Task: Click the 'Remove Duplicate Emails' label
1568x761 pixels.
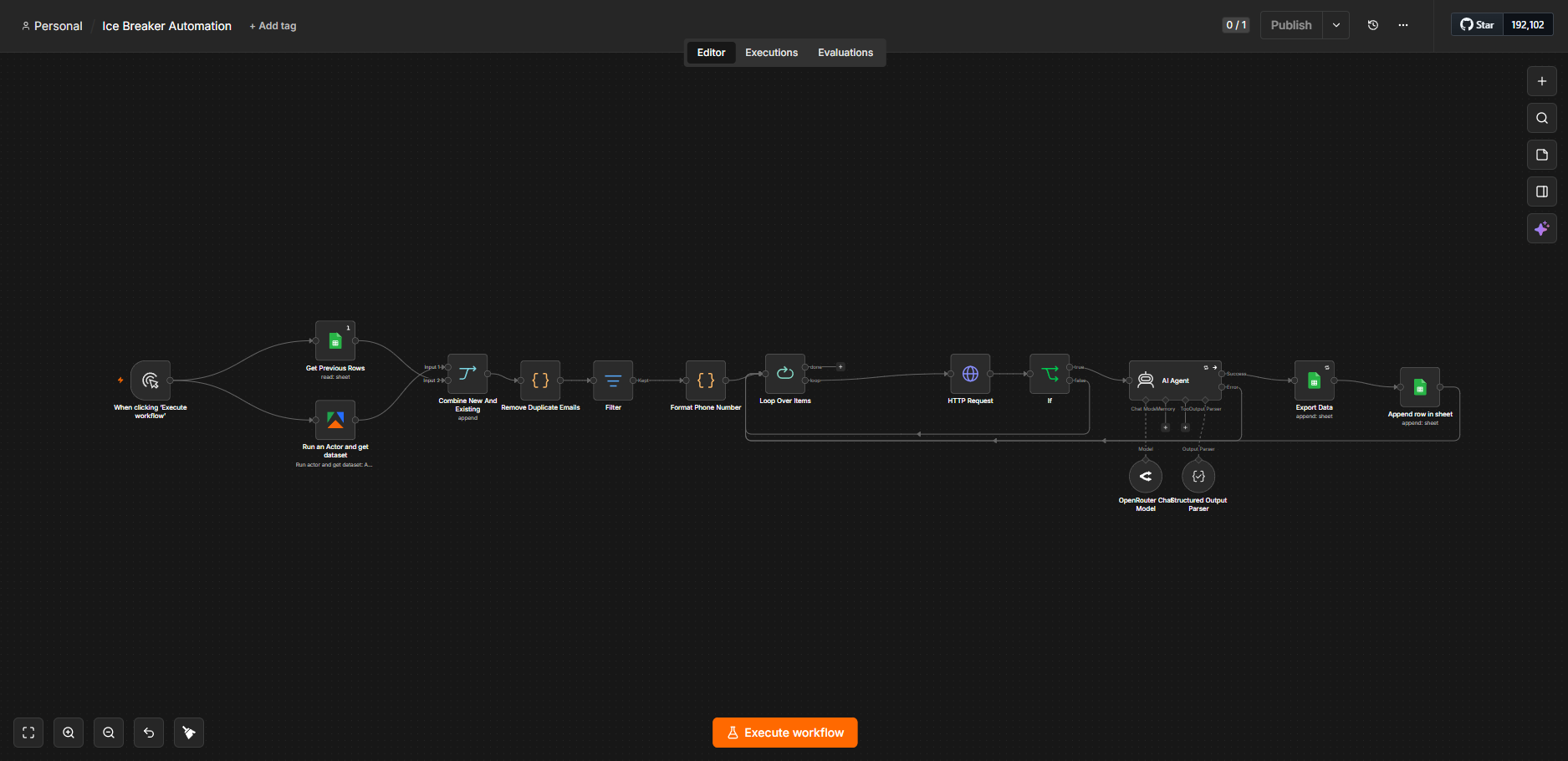Action: pos(540,407)
